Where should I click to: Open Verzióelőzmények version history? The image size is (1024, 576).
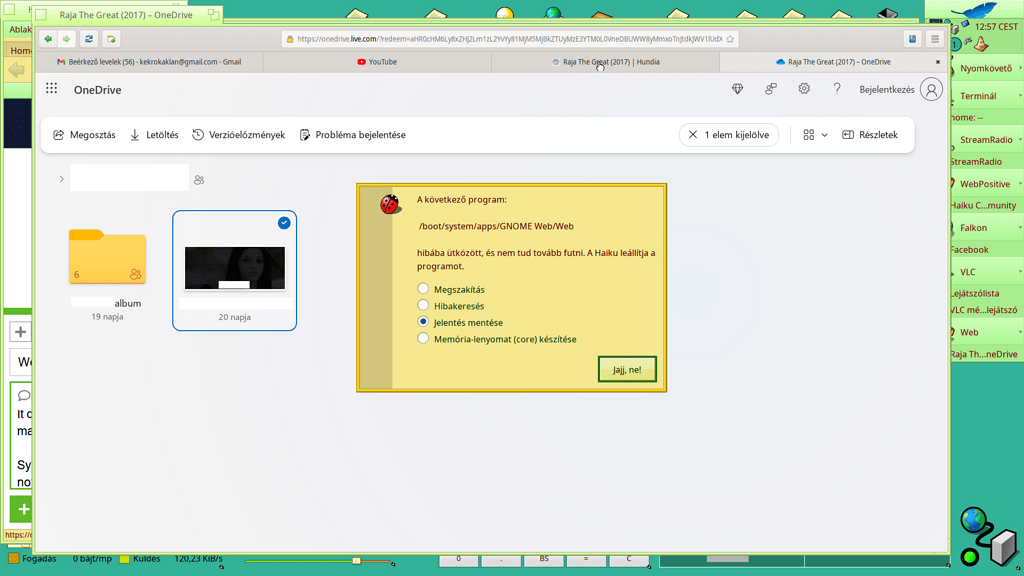click(238, 135)
